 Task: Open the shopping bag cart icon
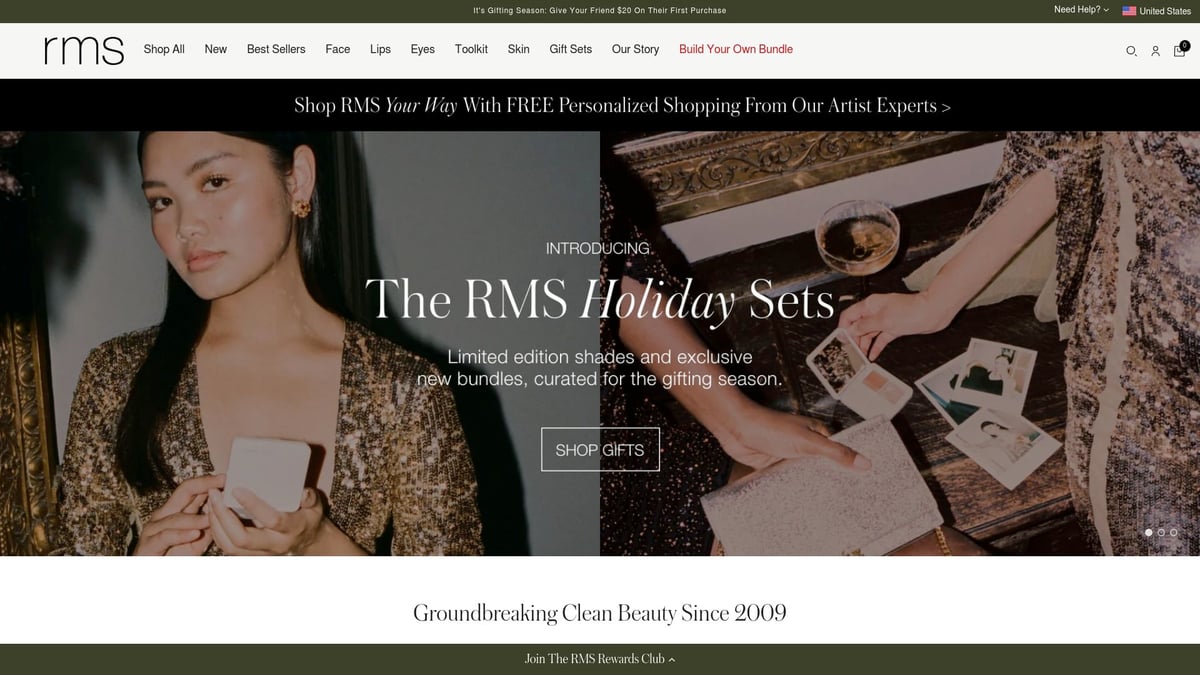tap(1181, 49)
